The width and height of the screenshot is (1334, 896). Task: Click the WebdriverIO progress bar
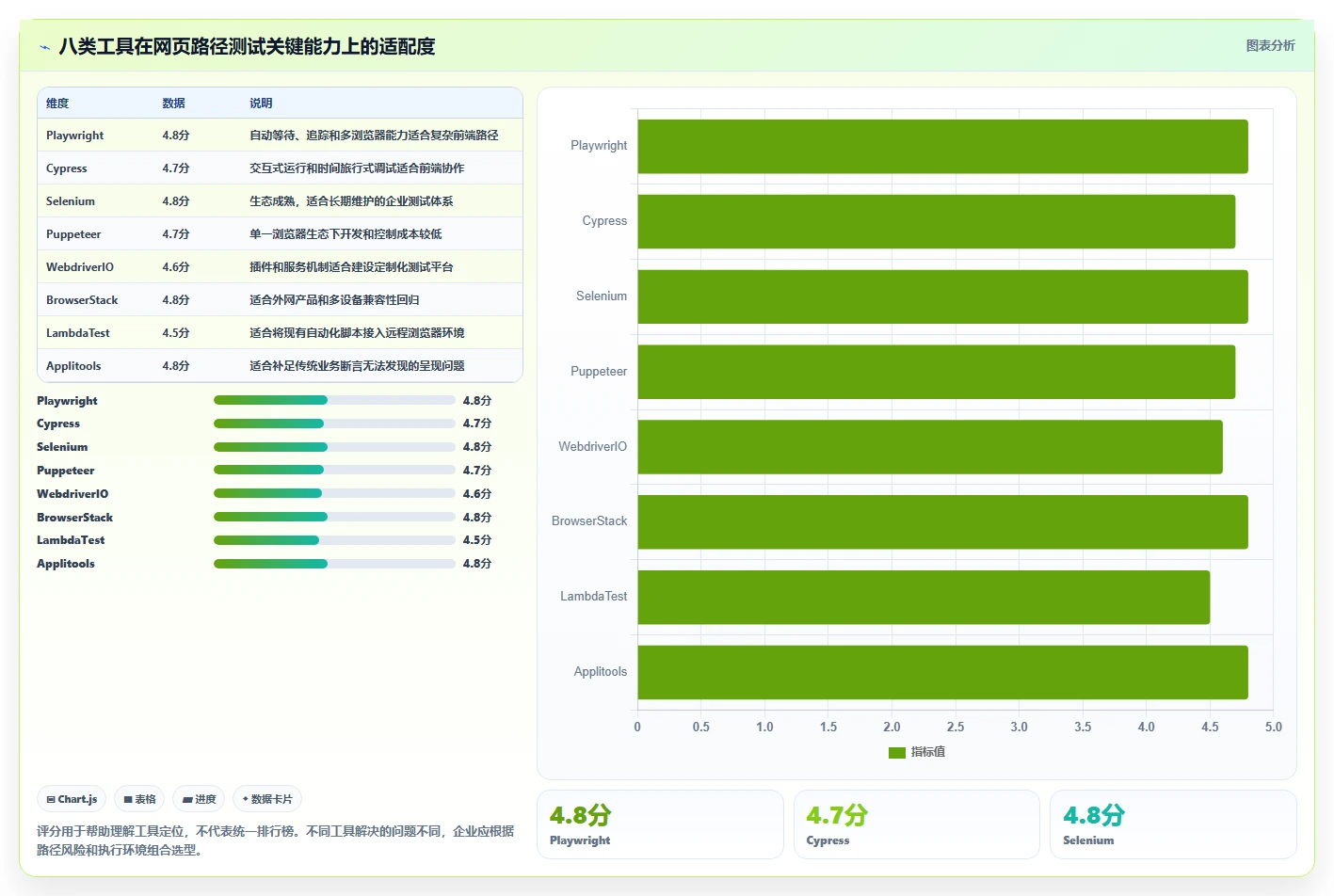[x=334, y=493]
